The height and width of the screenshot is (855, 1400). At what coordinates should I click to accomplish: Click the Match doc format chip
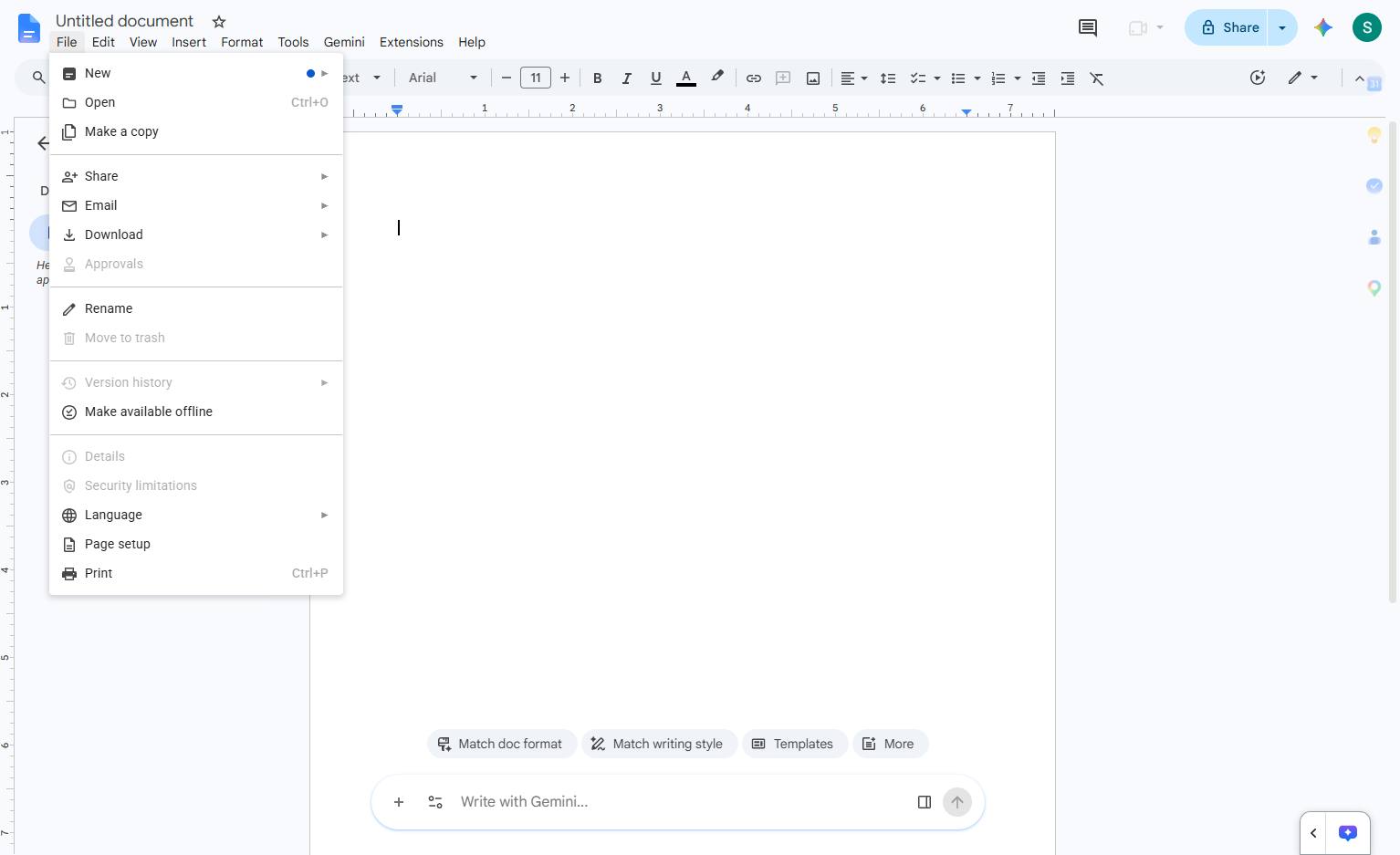[x=501, y=744]
